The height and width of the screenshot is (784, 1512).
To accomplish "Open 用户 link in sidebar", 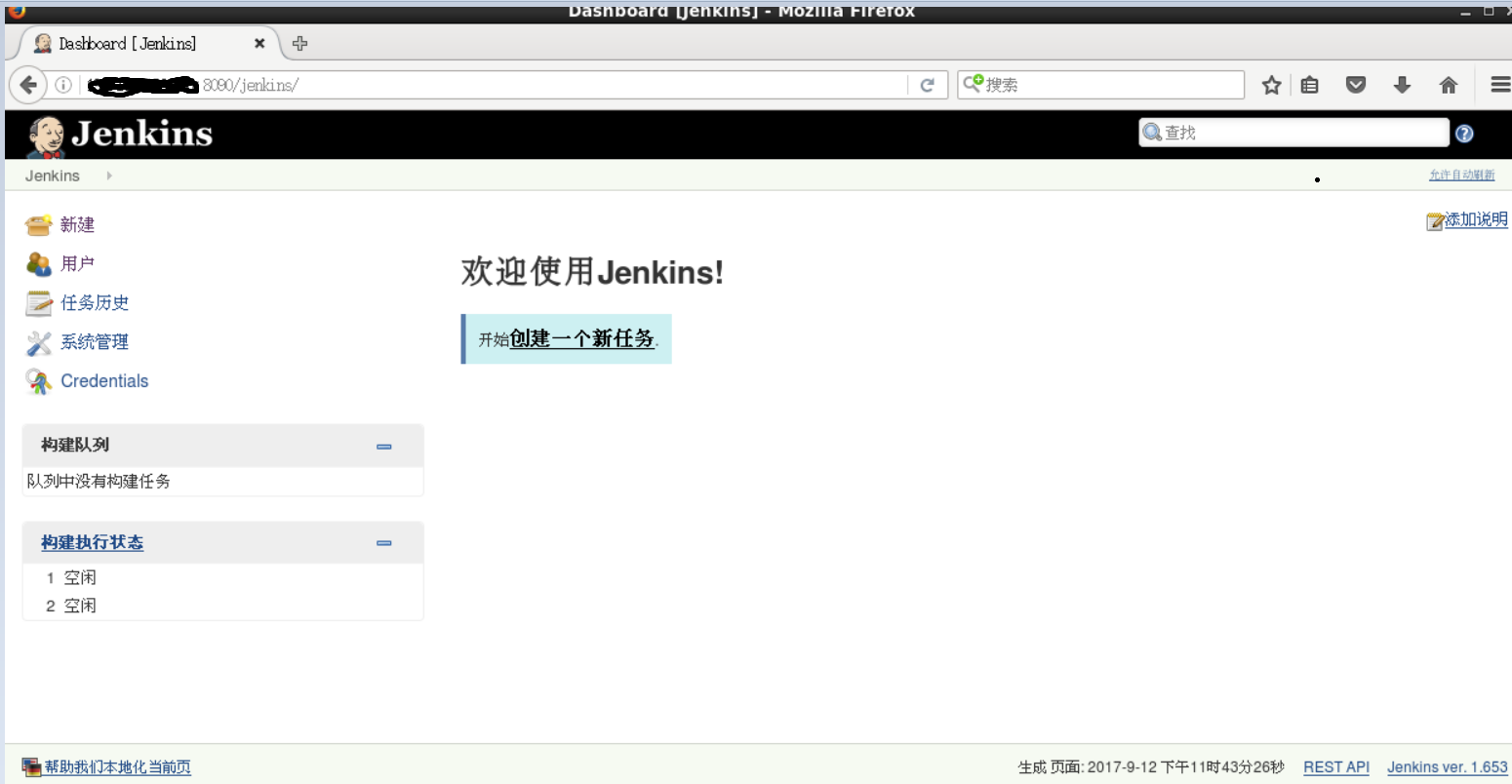I will (x=77, y=264).
